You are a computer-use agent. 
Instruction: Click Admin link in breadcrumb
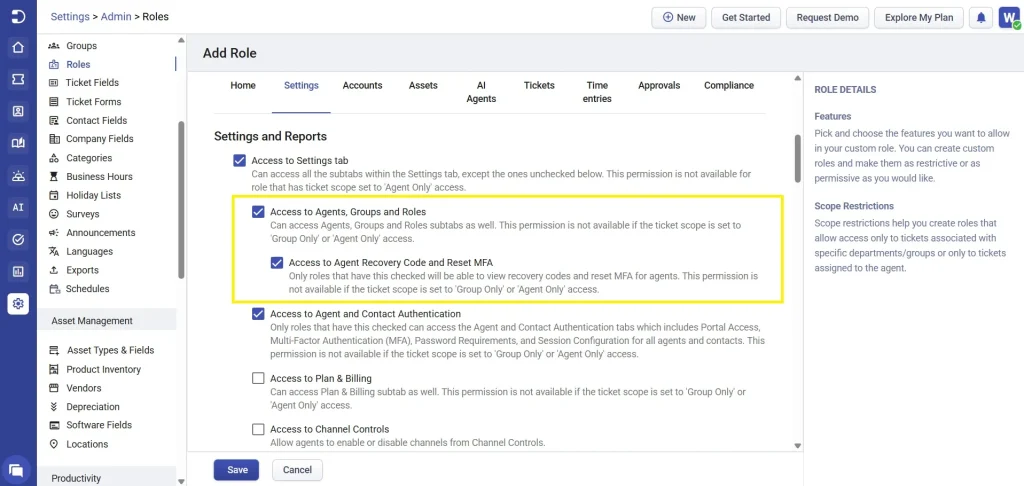click(116, 16)
